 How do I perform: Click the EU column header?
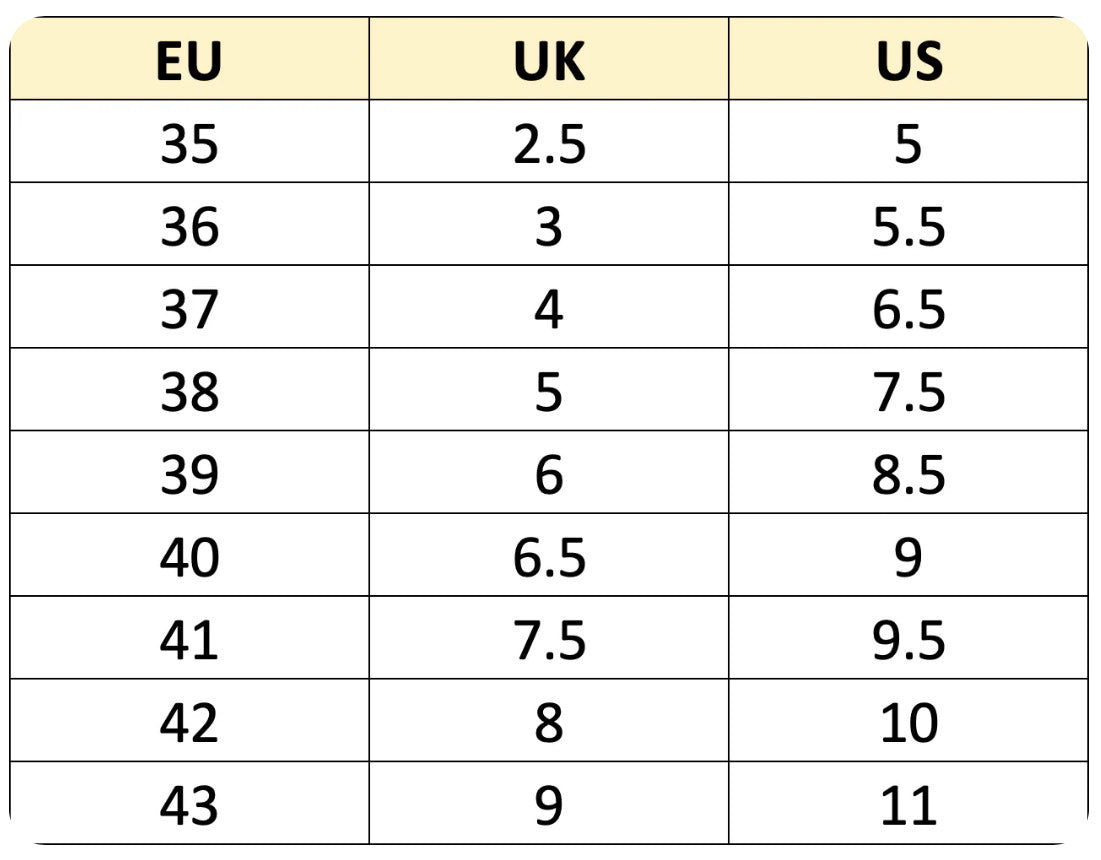click(x=189, y=62)
